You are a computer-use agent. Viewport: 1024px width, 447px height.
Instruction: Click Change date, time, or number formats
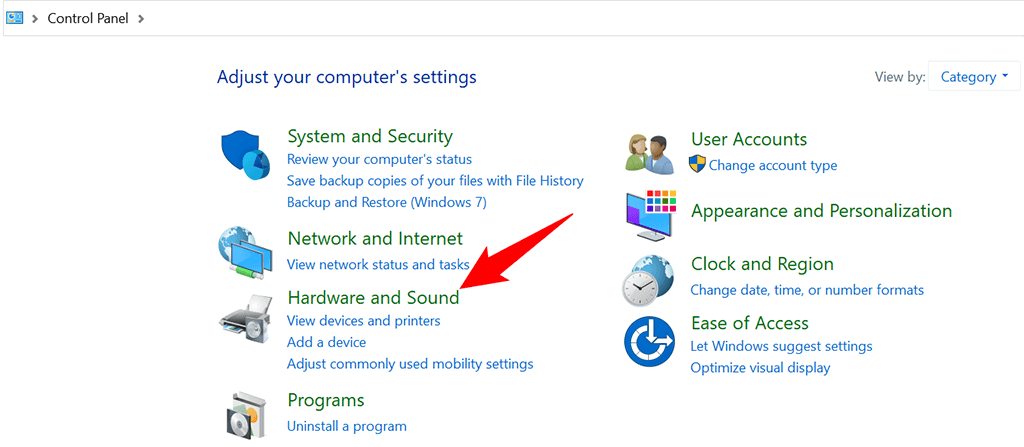tap(807, 290)
